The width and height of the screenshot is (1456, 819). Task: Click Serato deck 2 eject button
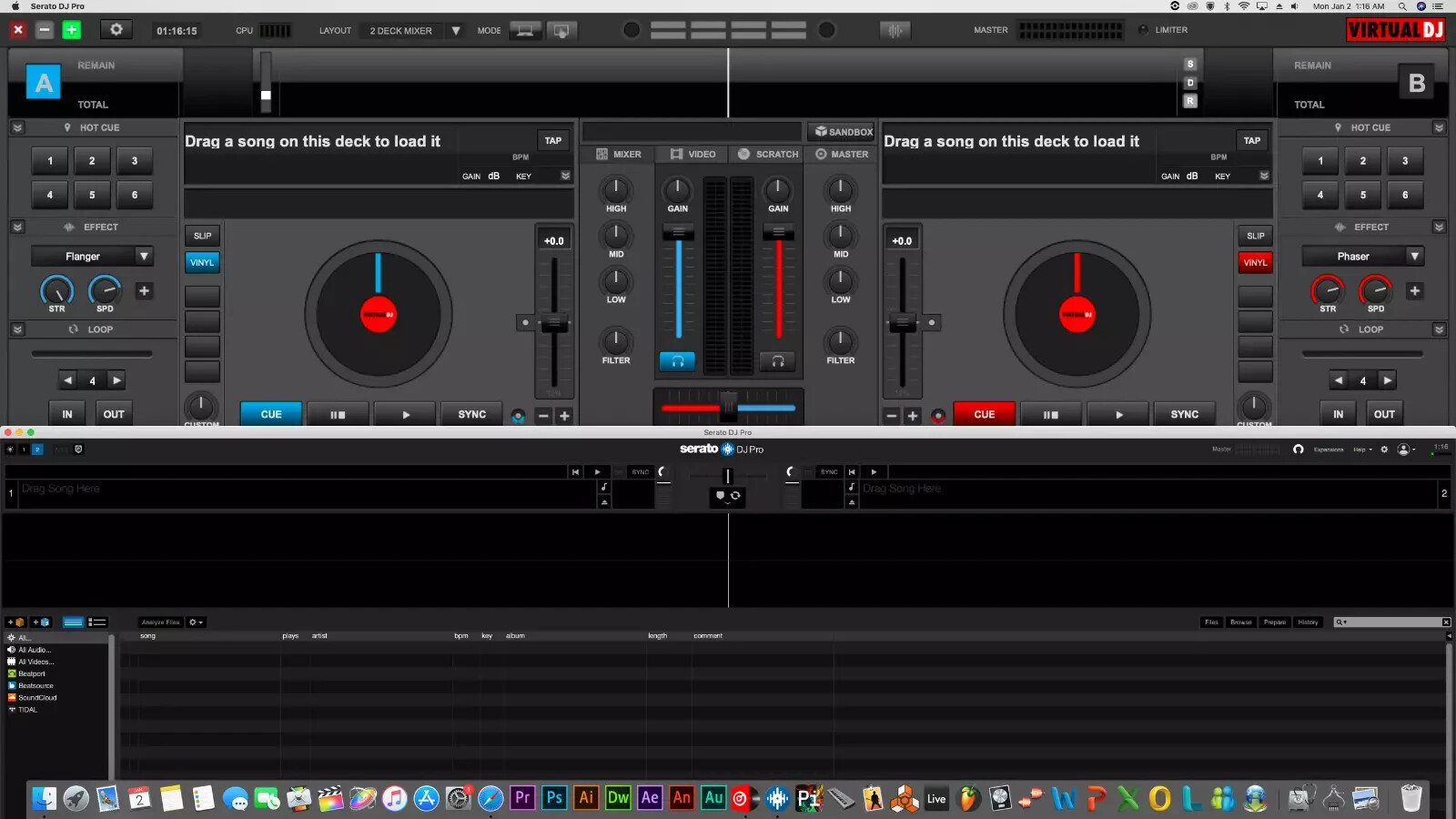pyautogui.click(x=852, y=501)
